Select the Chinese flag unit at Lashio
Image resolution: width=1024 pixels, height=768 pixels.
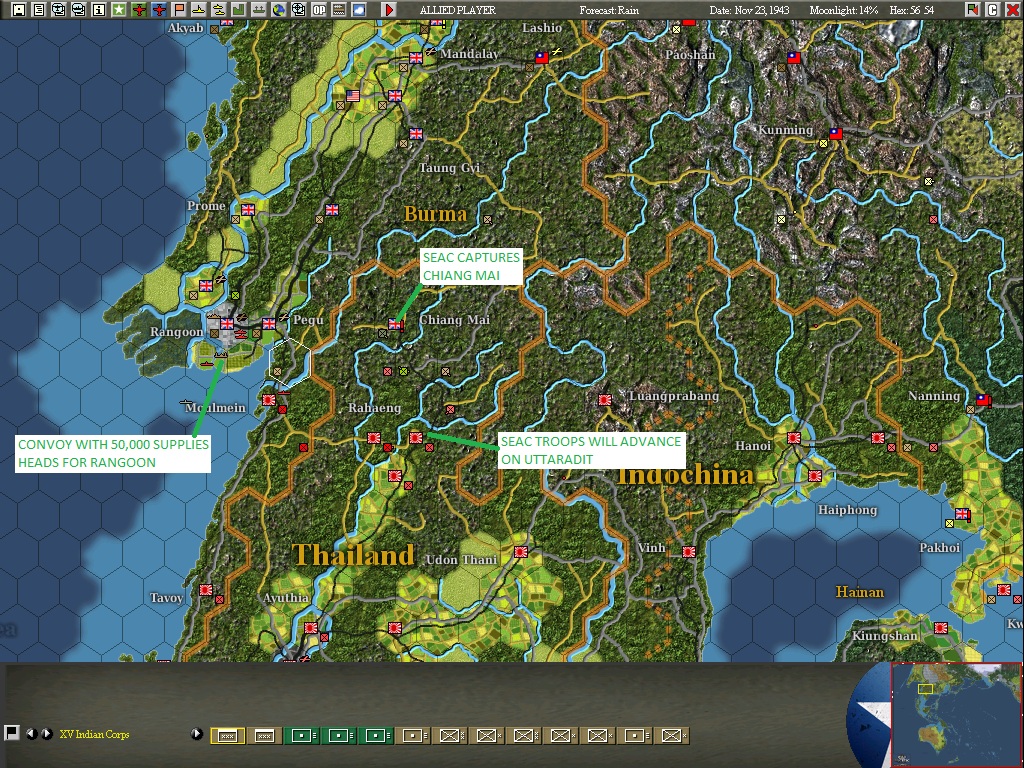click(542, 57)
